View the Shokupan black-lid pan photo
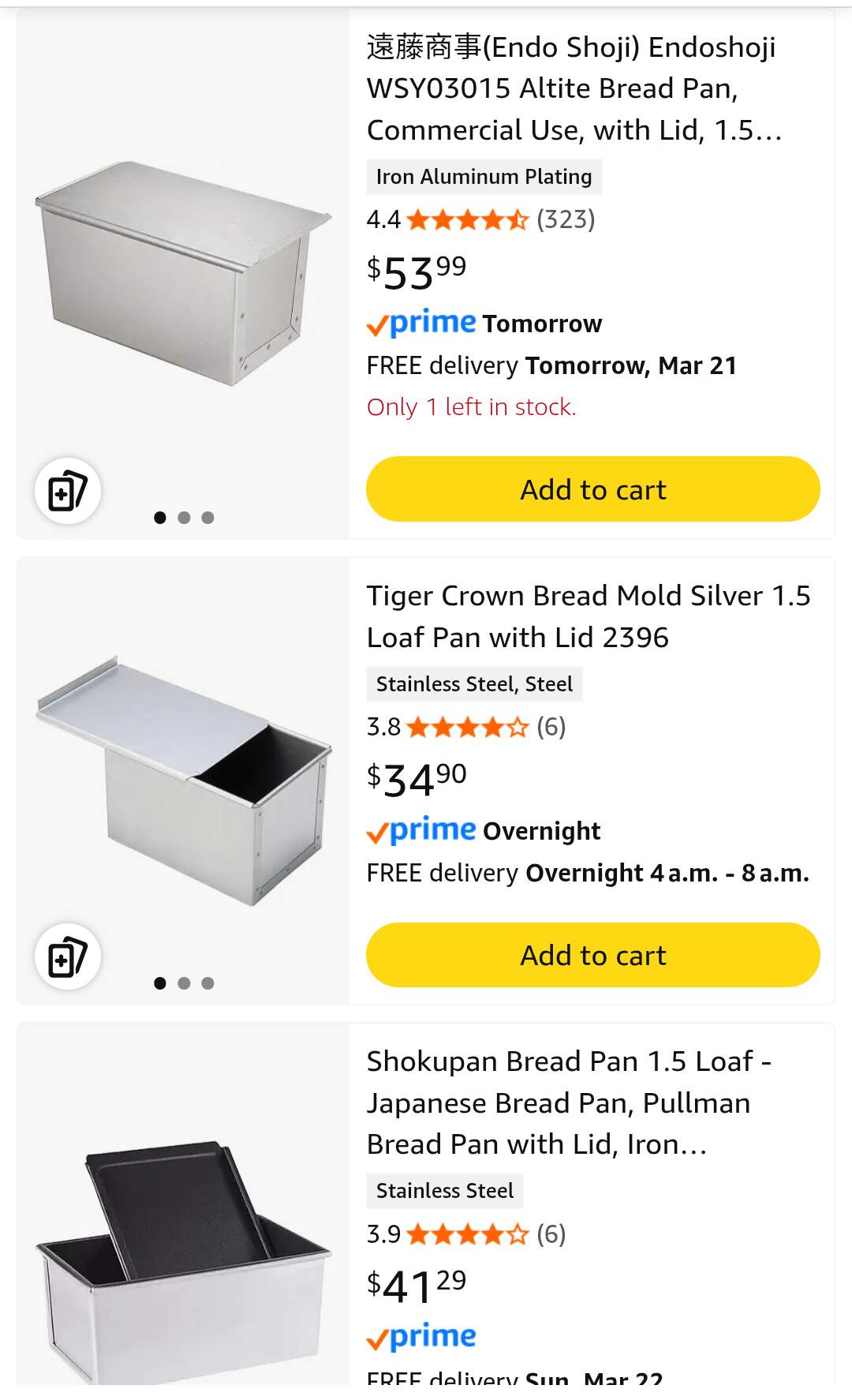Viewport: 852px width, 1400px height. (x=183, y=1255)
